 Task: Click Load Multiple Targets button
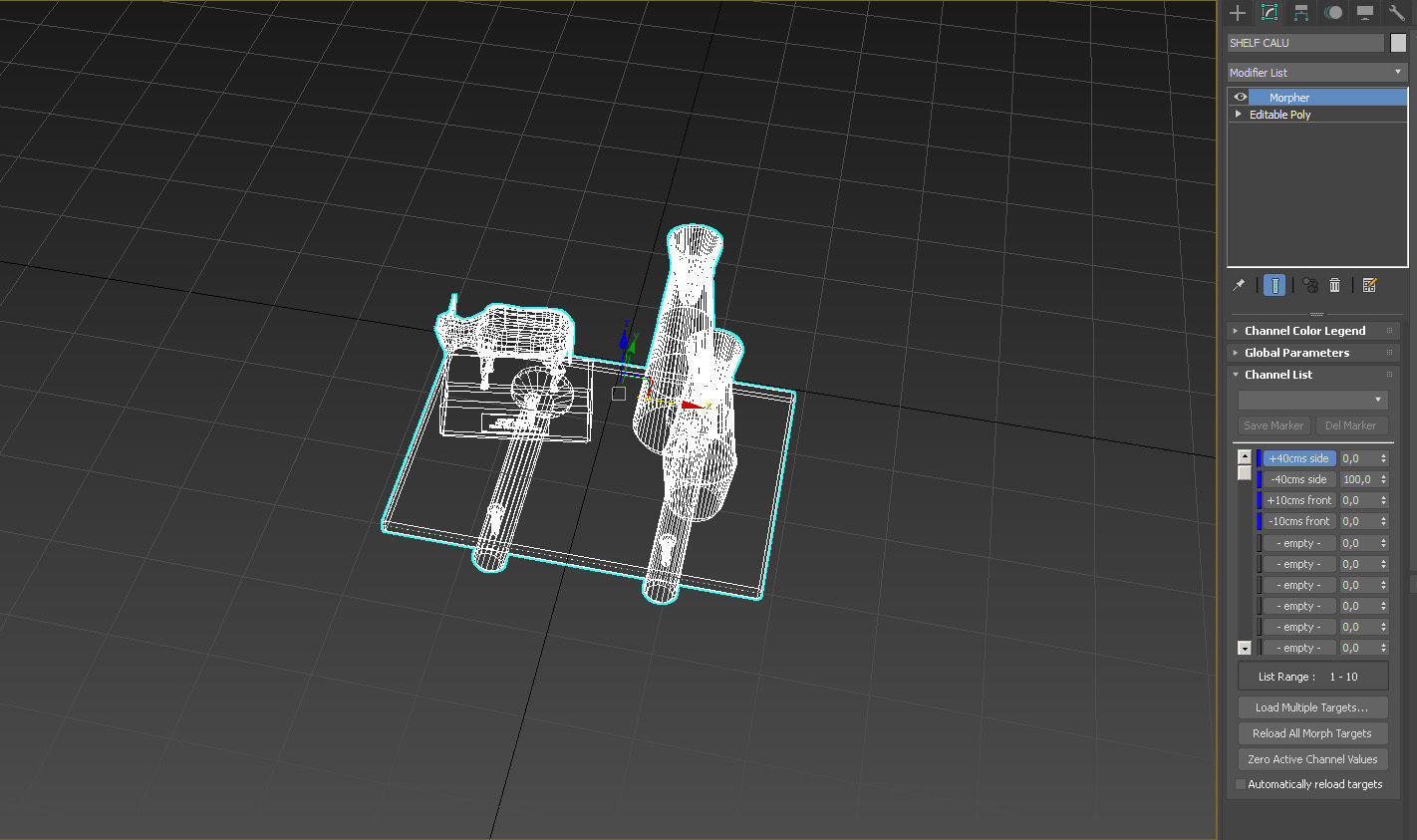[1312, 707]
